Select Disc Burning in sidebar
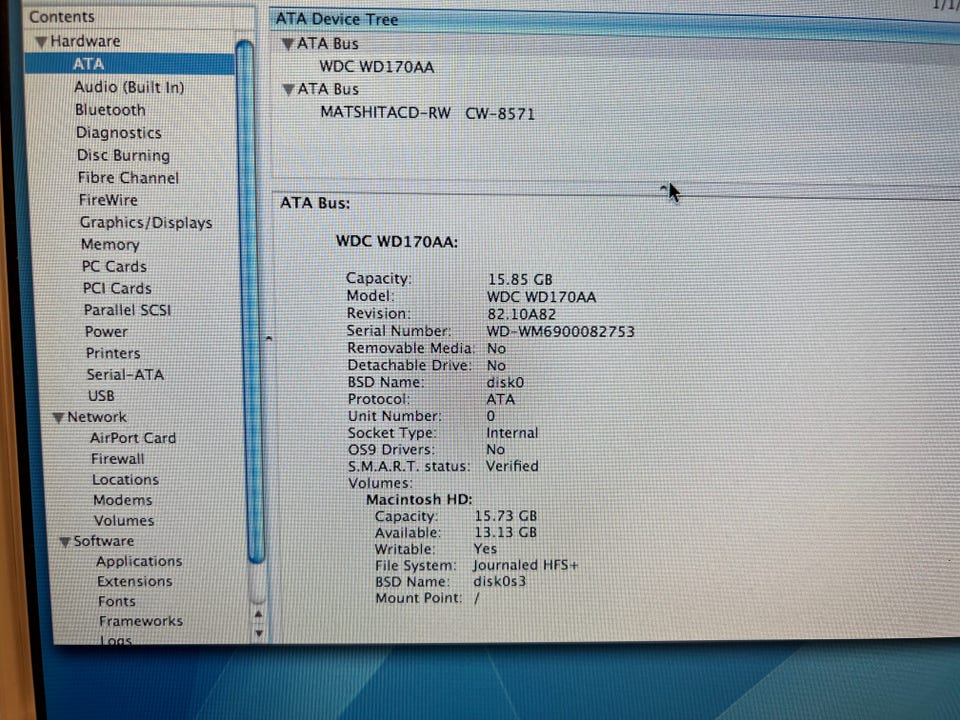This screenshot has width=960, height=720. tap(123, 156)
